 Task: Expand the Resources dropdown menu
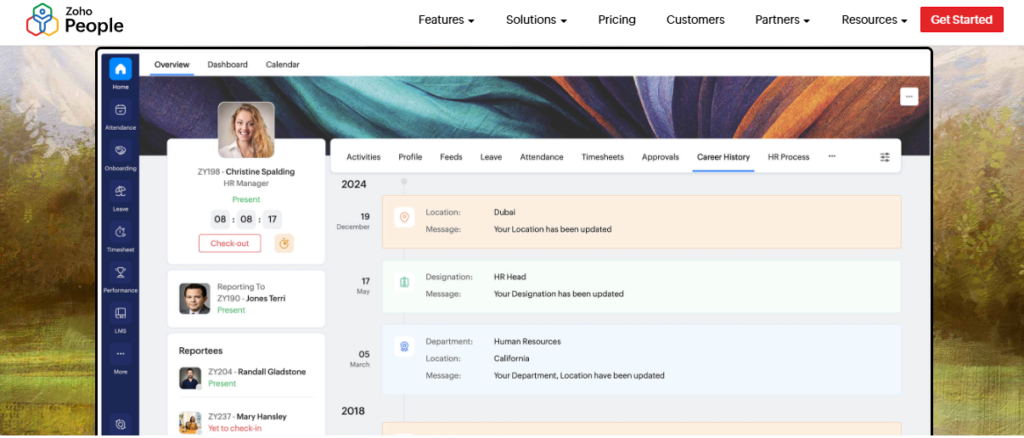[874, 20]
